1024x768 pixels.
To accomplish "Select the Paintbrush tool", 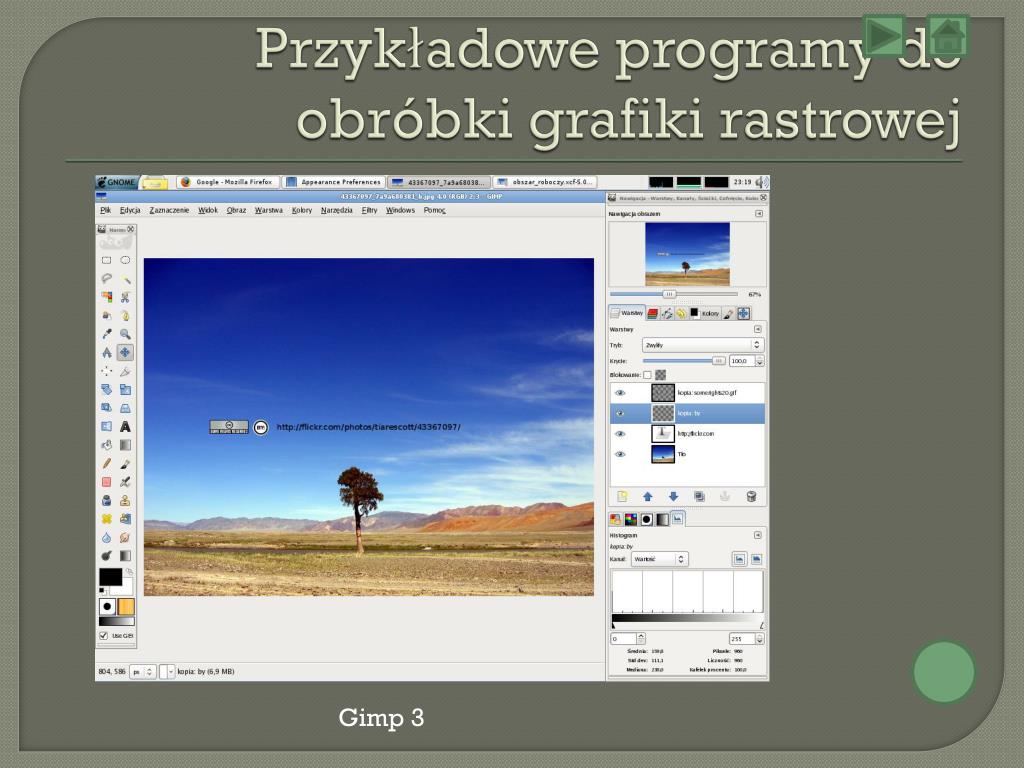I will tap(125, 463).
